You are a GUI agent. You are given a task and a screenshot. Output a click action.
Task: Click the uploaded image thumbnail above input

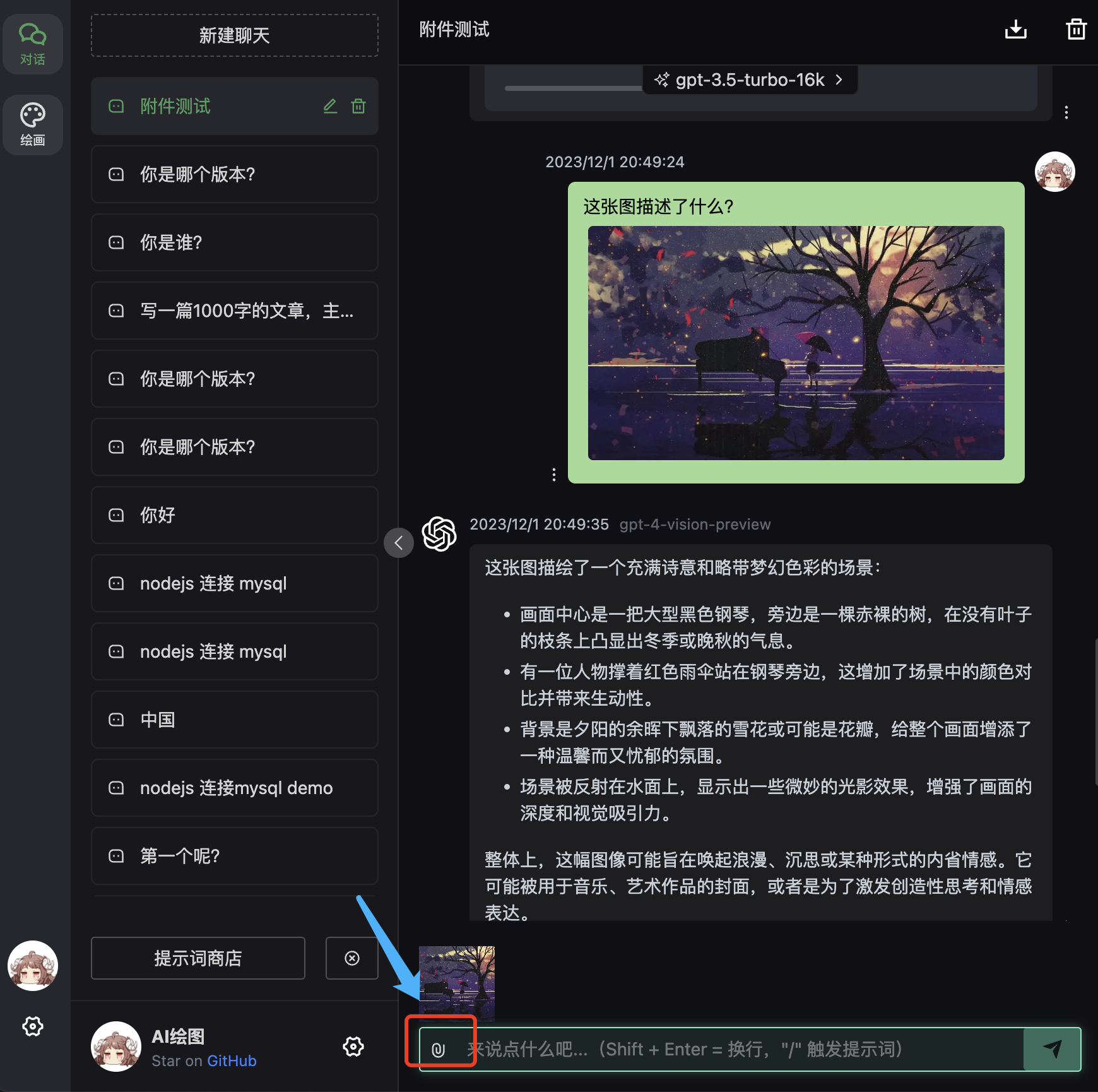pyautogui.click(x=458, y=984)
